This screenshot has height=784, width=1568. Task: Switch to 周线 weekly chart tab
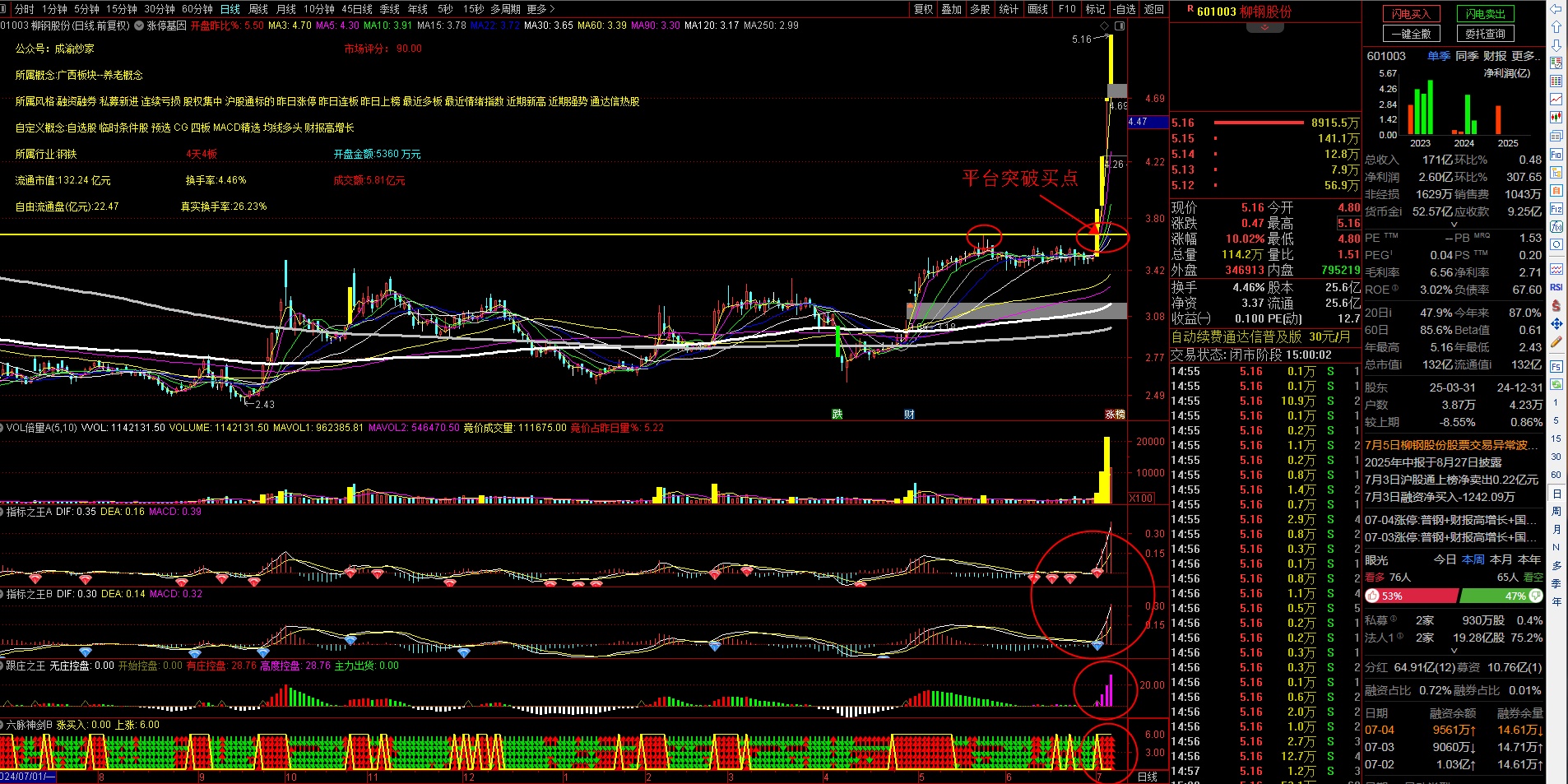258,9
